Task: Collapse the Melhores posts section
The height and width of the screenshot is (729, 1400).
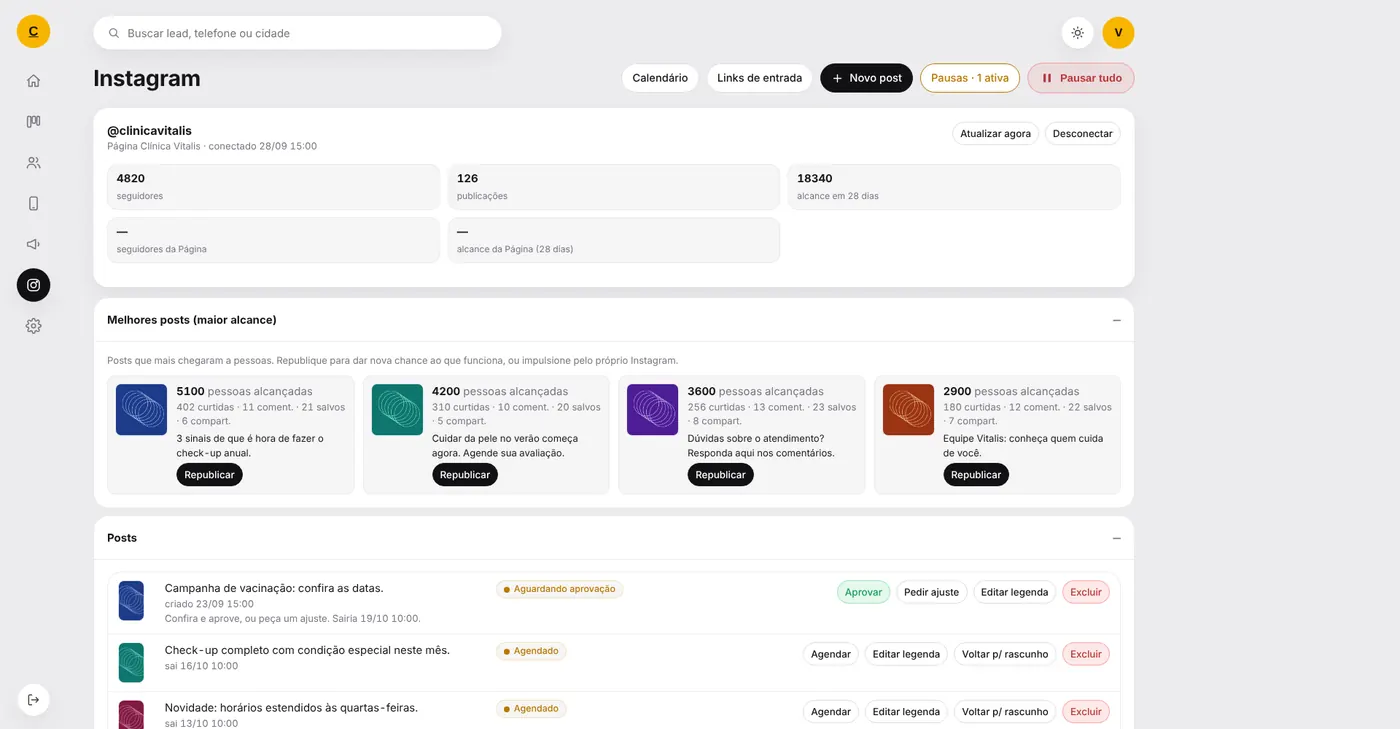Action: pos(1116,320)
